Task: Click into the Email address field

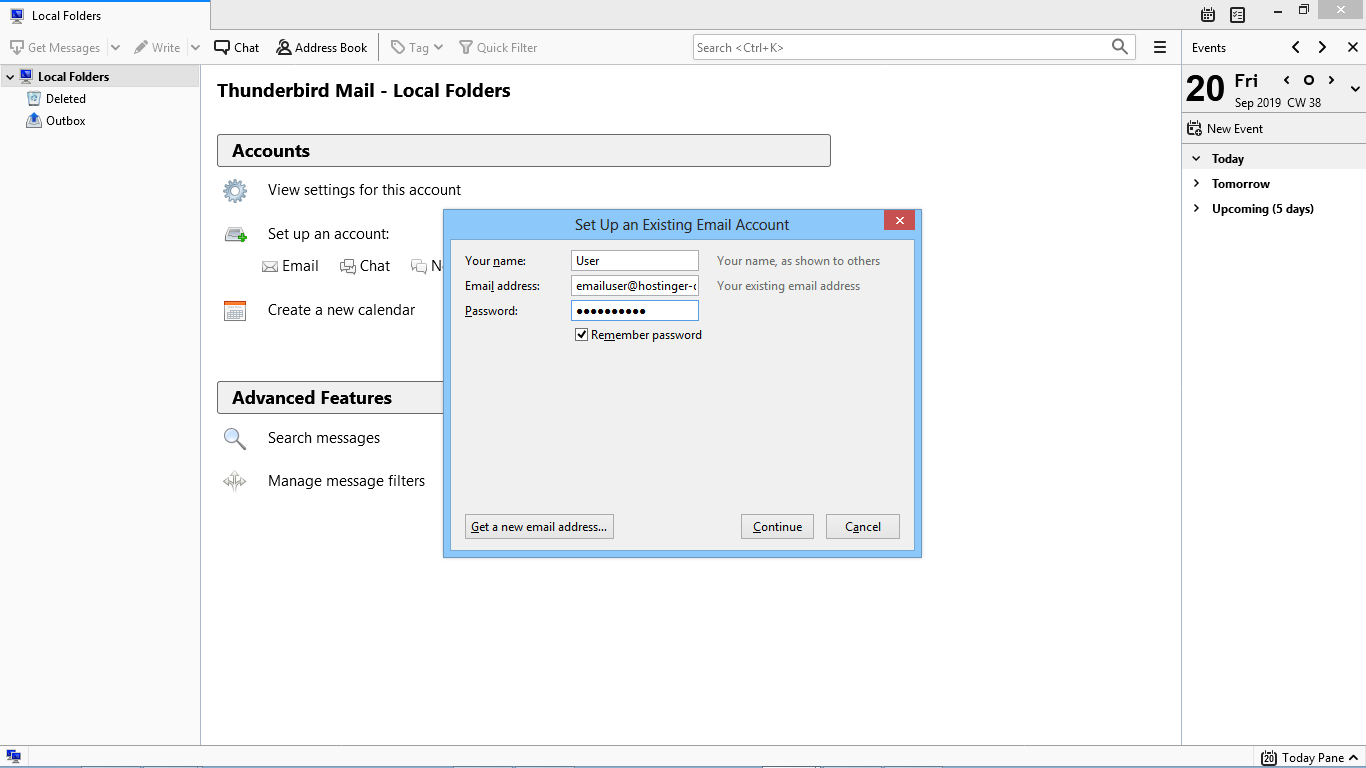Action: point(634,286)
